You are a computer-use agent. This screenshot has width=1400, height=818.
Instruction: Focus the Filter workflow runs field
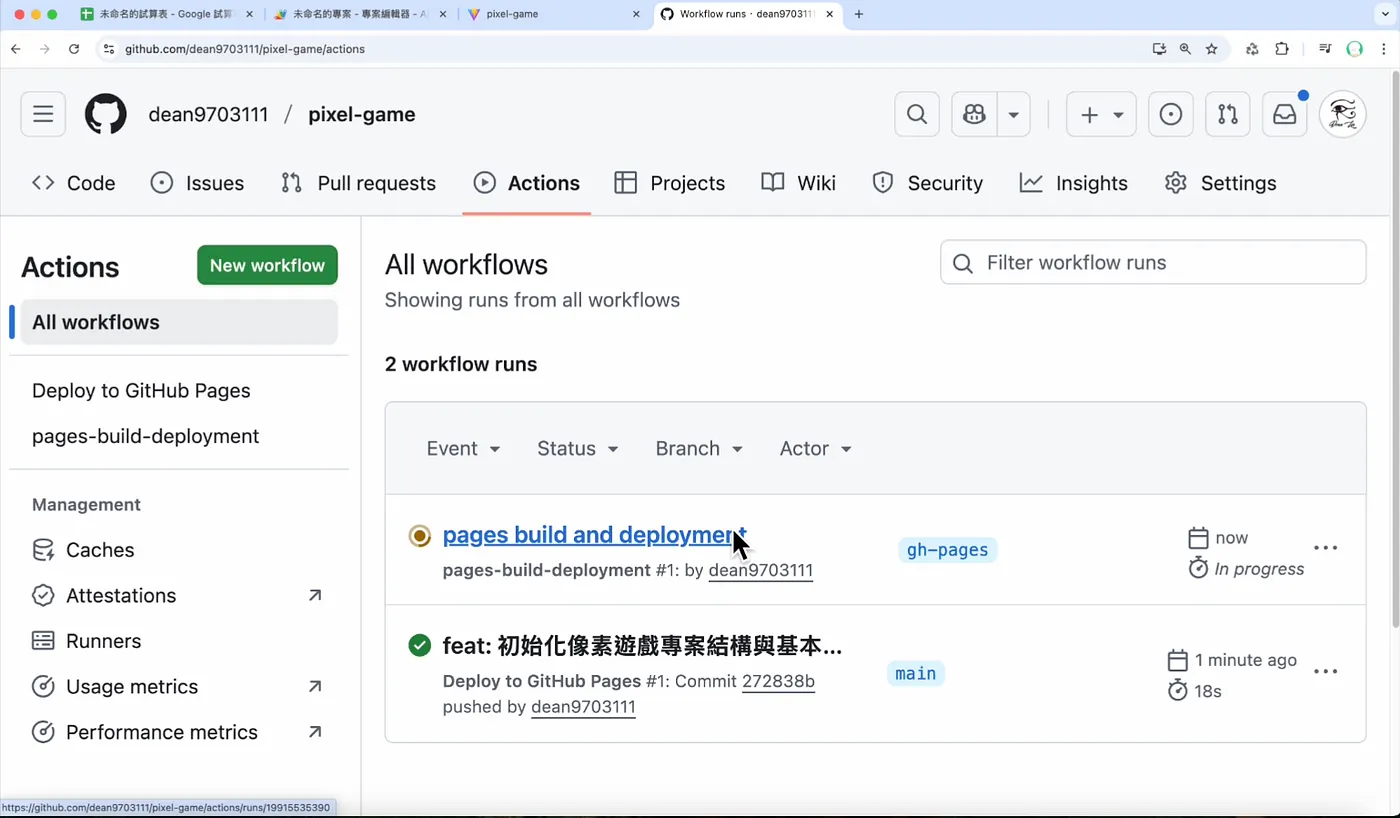(1153, 262)
